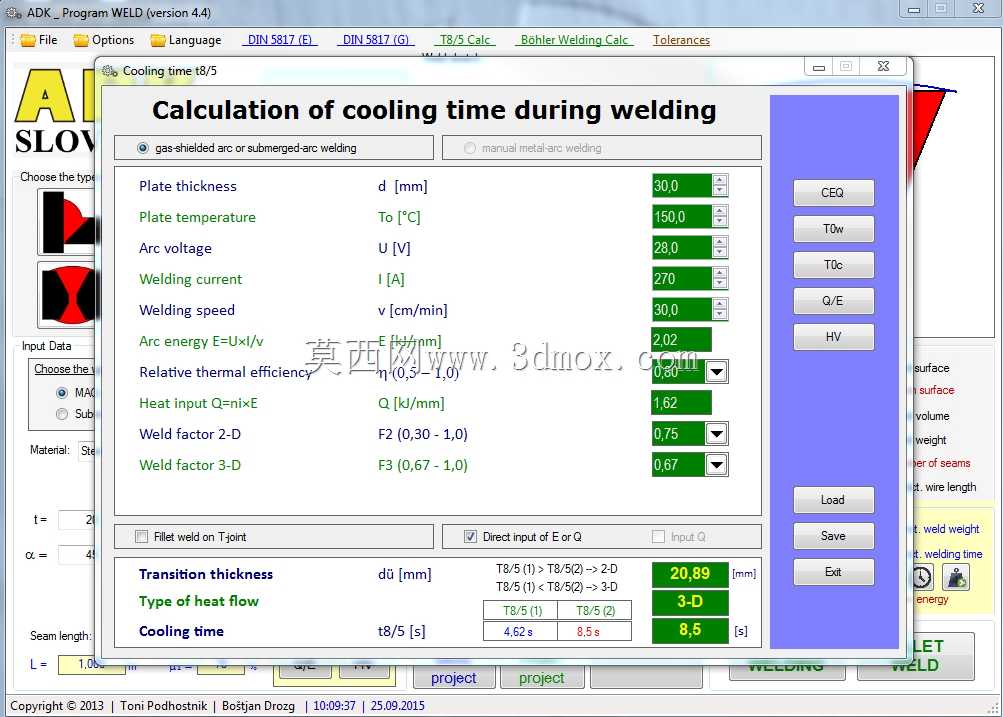Viewport: 1003px width, 717px height.
Task: Select Sub radio option in main window
Action: tap(62, 414)
